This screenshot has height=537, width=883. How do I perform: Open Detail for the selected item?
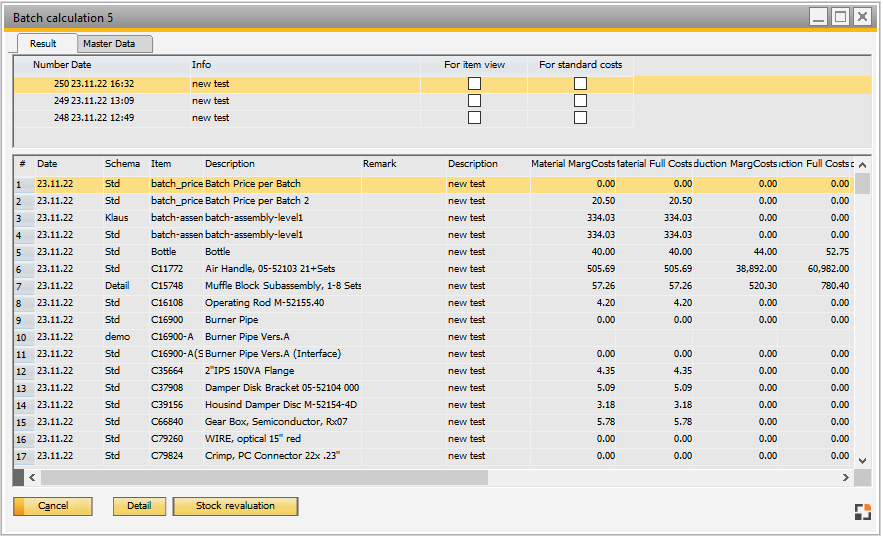tap(139, 506)
